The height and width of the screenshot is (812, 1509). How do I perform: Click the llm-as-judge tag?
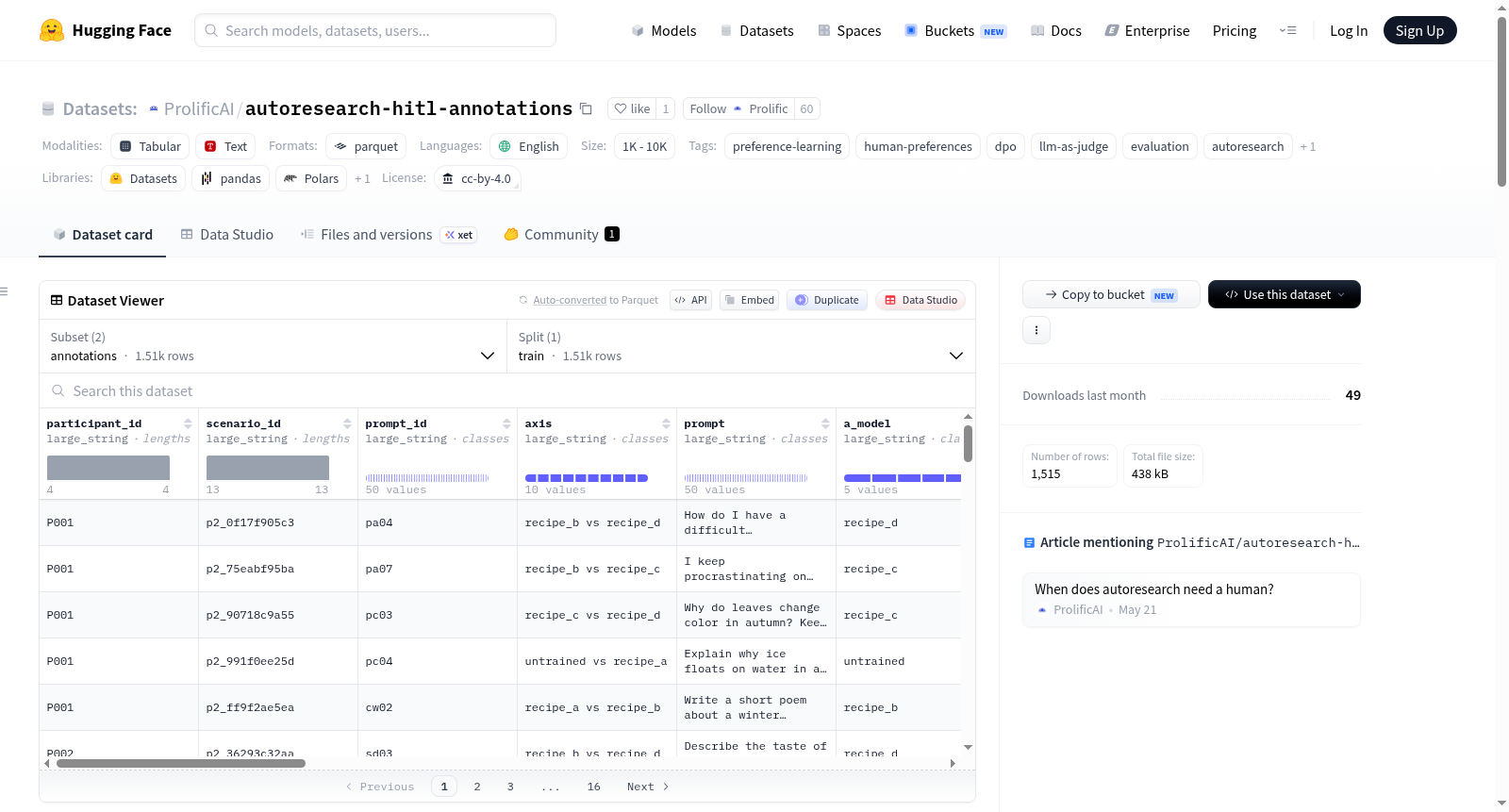point(1073,146)
